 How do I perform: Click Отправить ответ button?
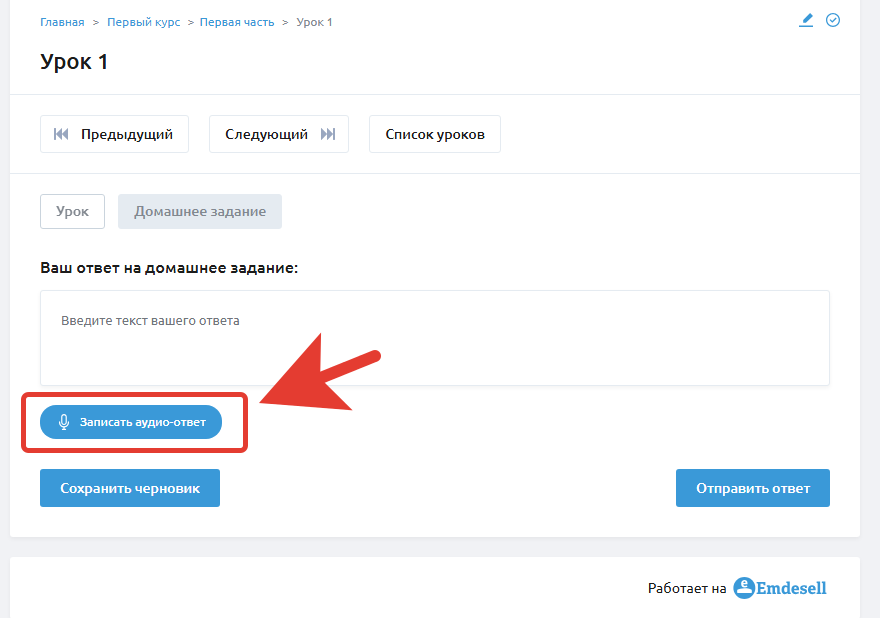point(753,488)
